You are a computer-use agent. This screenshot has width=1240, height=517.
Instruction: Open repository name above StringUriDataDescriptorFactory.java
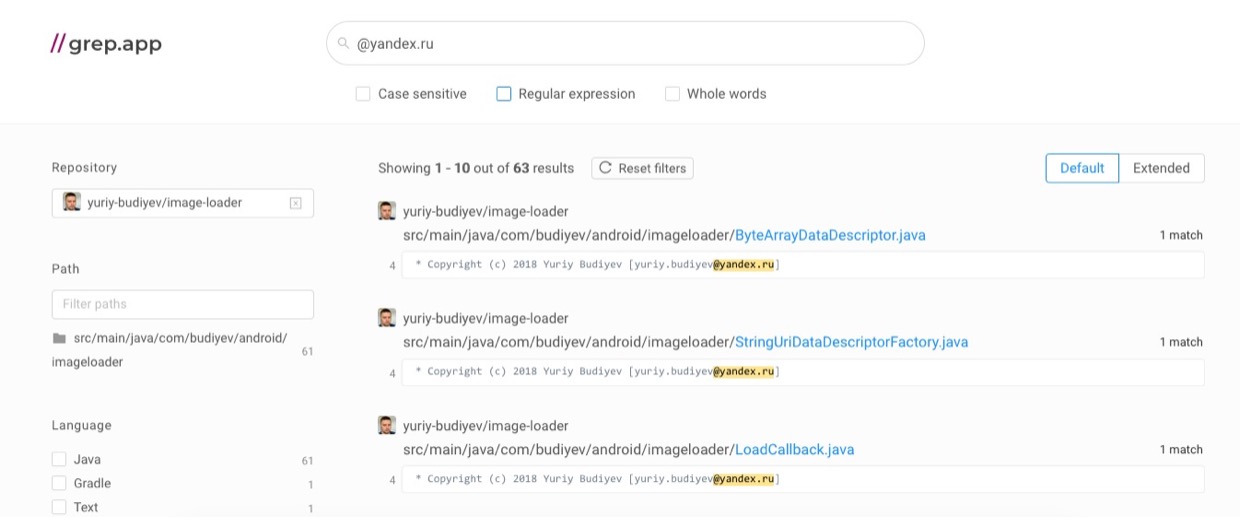point(486,318)
